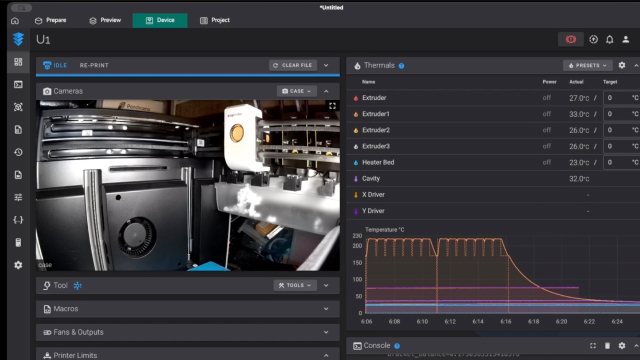
Task: Select the Device tab
Action: (160, 20)
